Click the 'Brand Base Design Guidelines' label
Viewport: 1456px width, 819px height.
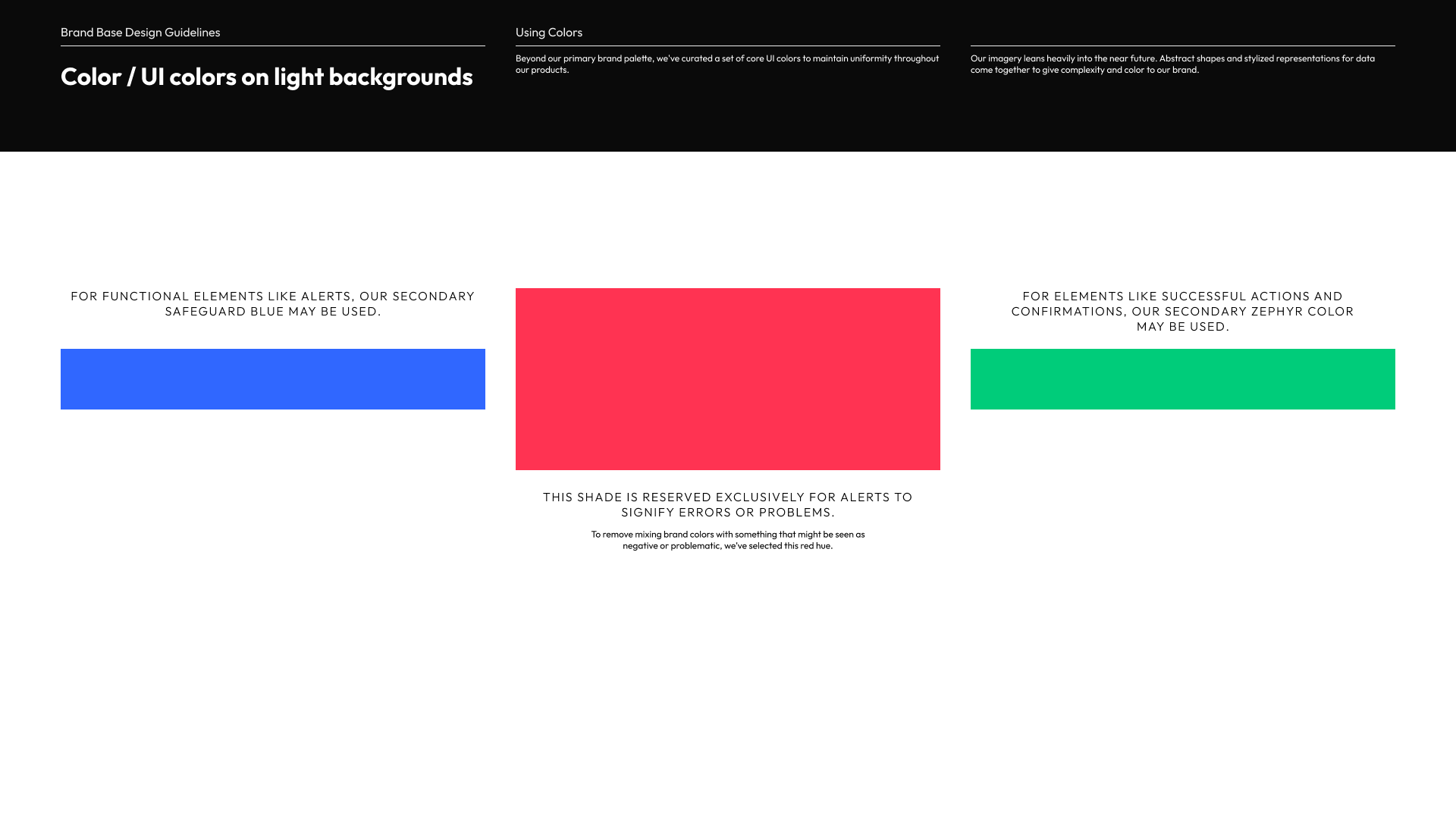click(140, 33)
